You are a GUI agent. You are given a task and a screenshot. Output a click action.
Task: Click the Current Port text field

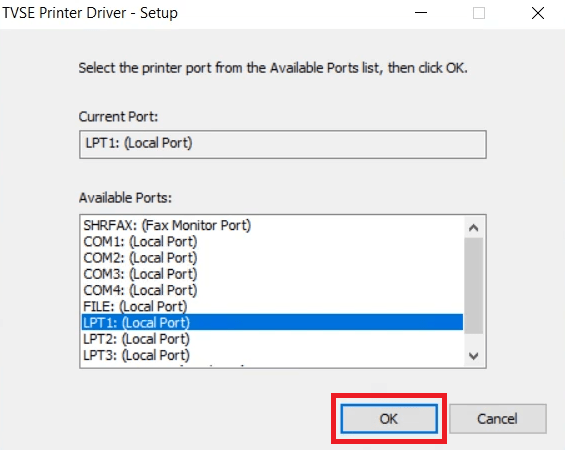click(x=283, y=144)
